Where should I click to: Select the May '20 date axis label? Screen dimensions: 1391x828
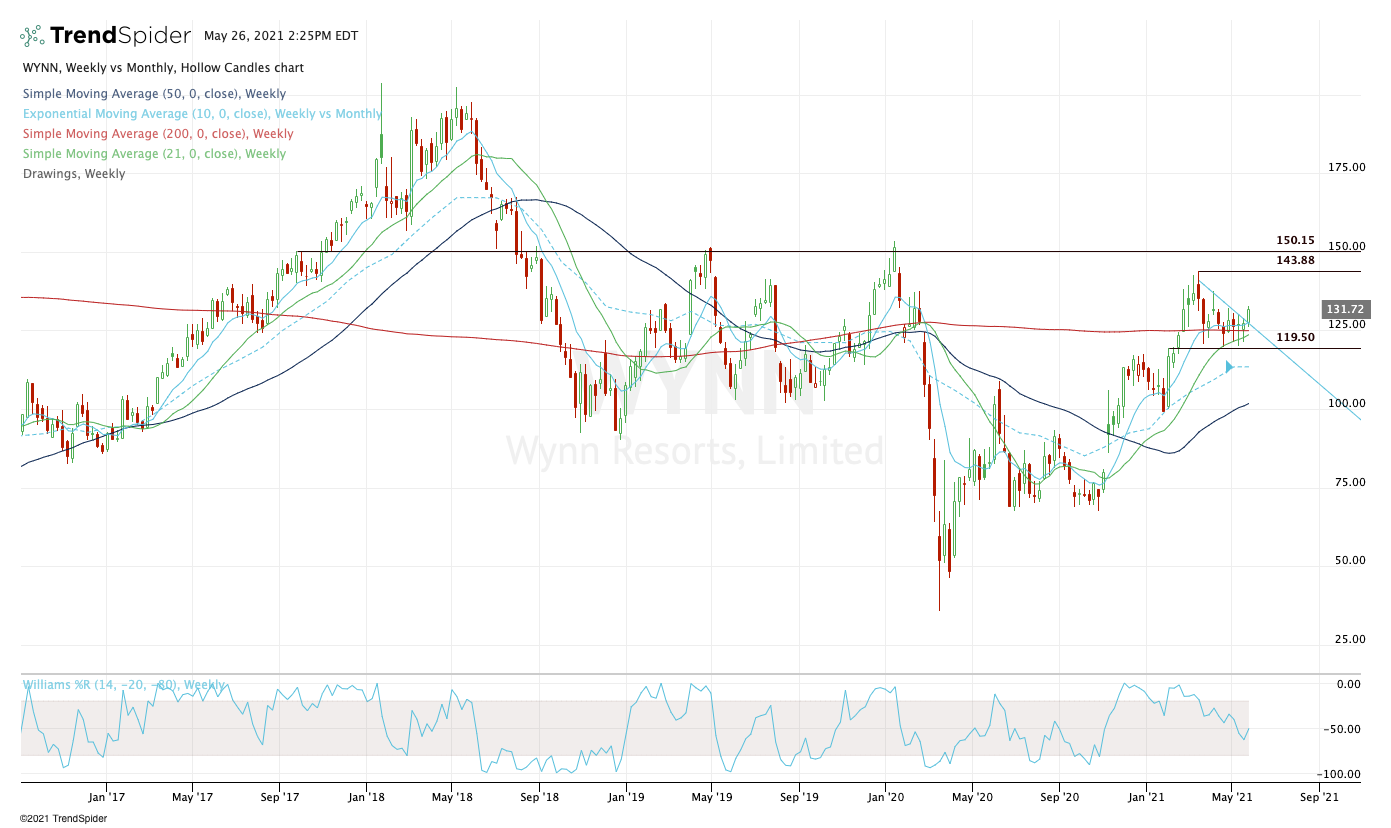[x=973, y=797]
